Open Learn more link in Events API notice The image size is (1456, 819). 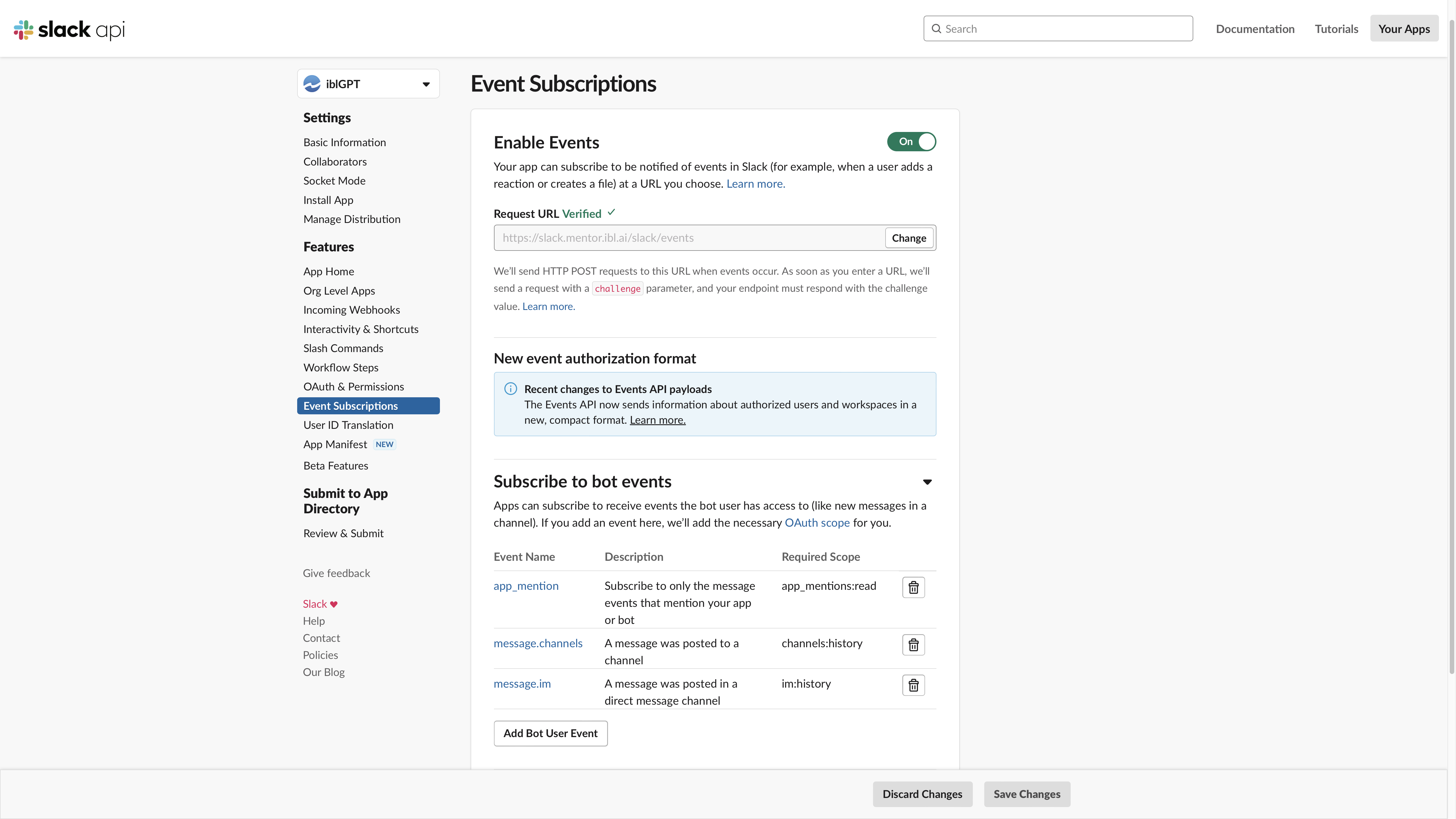[657, 420]
